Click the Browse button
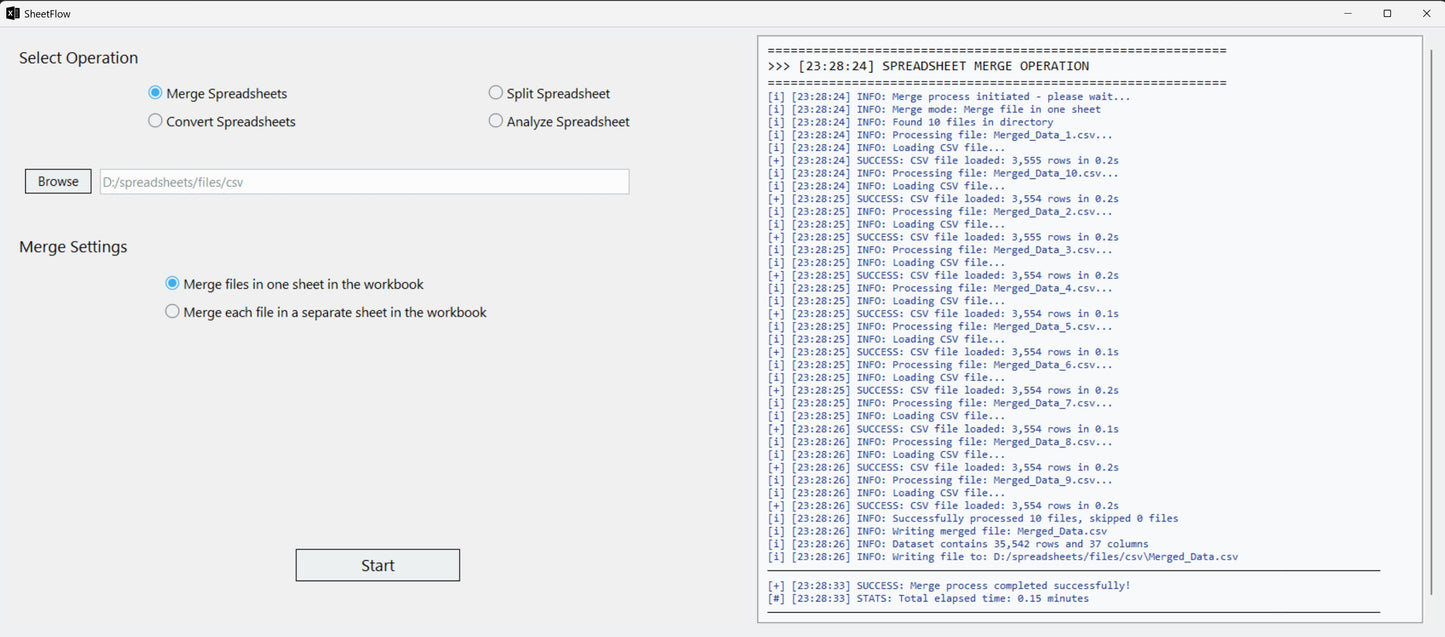Viewport: 1445px width, 637px height. pos(57,181)
